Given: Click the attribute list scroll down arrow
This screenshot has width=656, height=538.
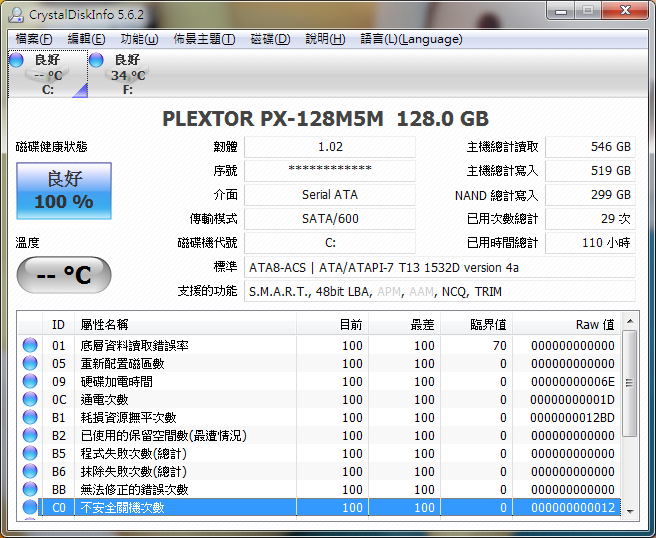Looking at the screenshot, I should (630, 511).
